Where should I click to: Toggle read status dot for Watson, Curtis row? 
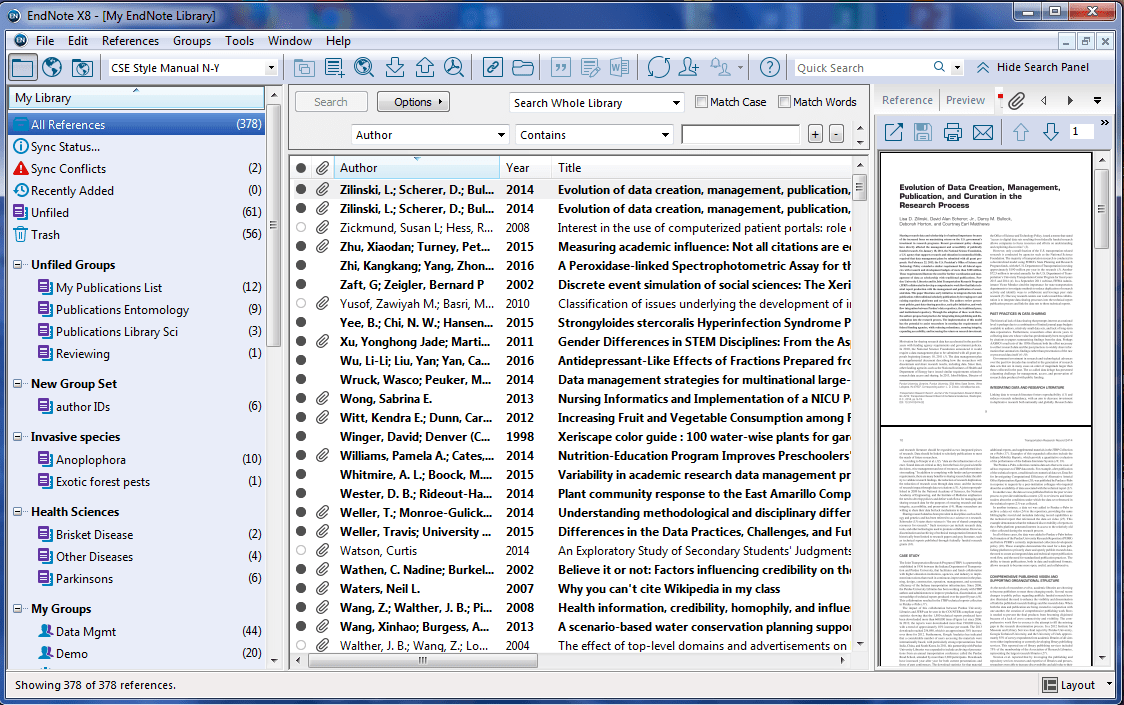pos(301,551)
